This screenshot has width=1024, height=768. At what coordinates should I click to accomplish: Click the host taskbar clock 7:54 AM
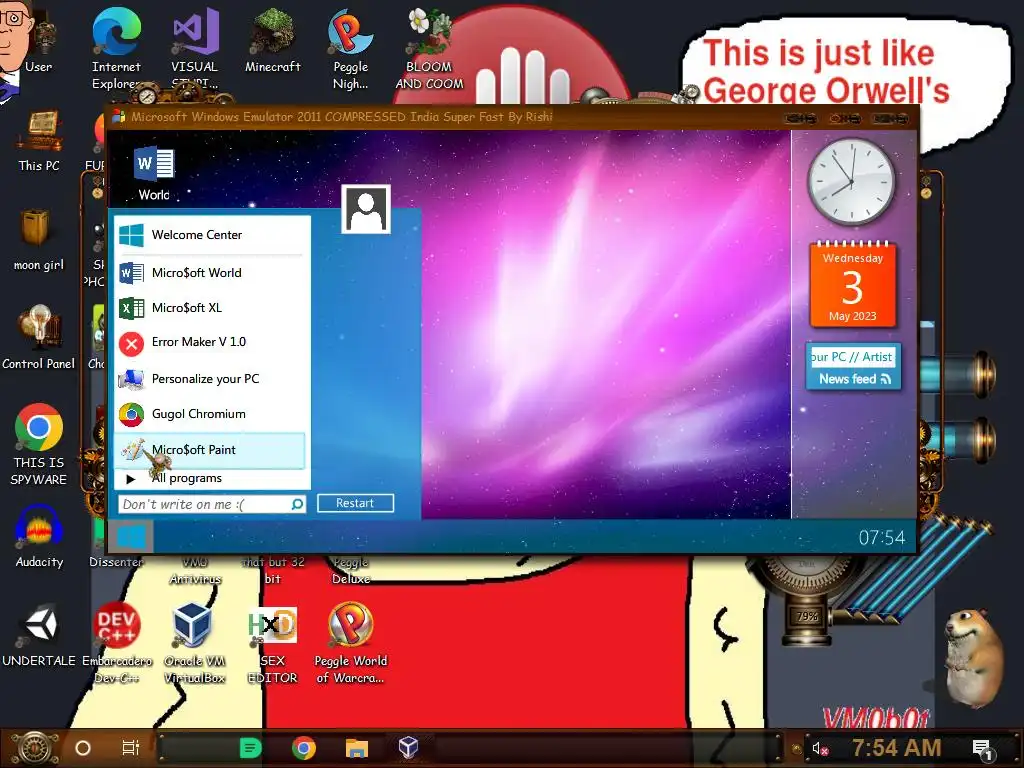tap(897, 747)
